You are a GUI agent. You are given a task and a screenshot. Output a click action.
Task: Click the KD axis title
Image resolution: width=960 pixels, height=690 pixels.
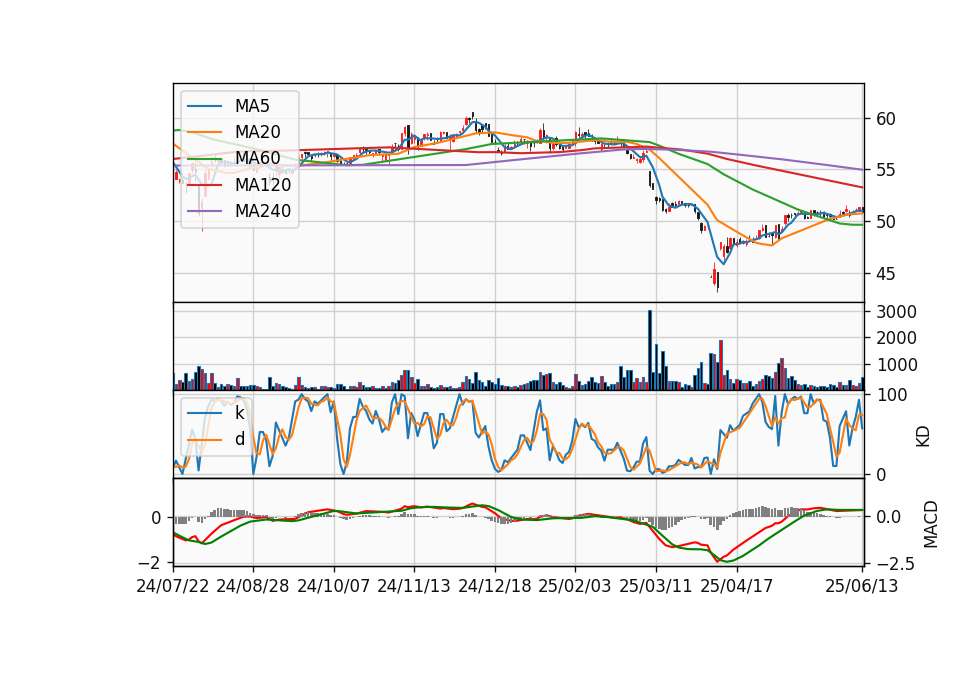(x=923, y=437)
